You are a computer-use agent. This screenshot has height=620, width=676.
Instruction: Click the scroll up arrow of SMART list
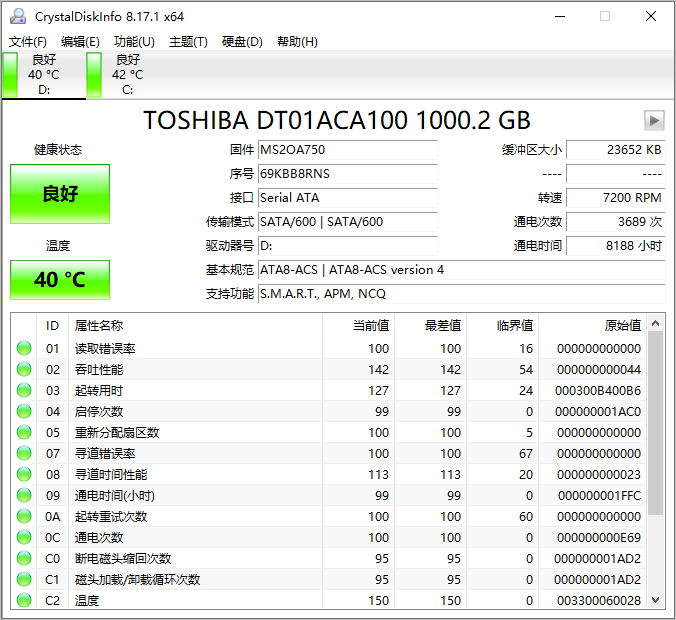pos(656,323)
